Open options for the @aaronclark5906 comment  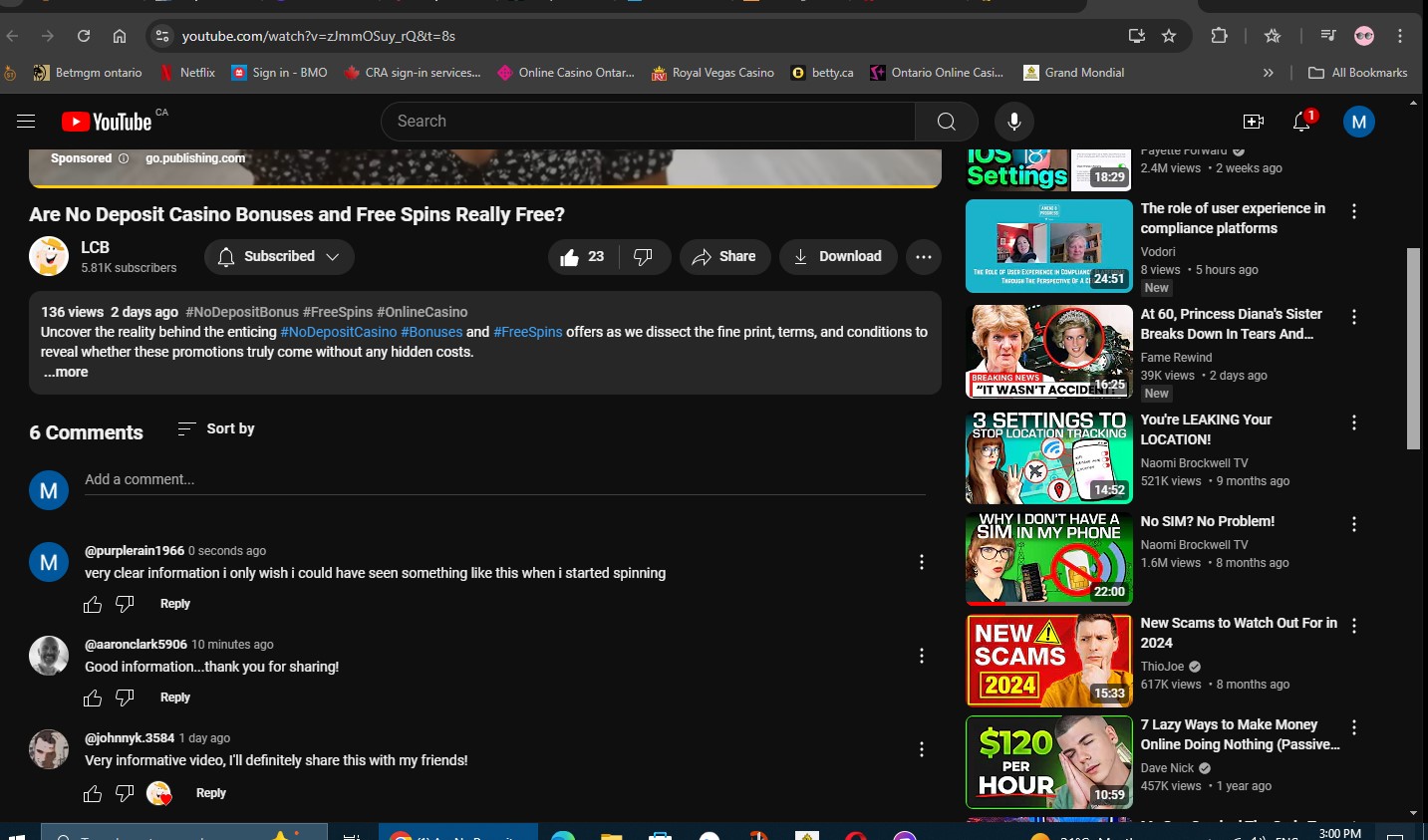922,656
